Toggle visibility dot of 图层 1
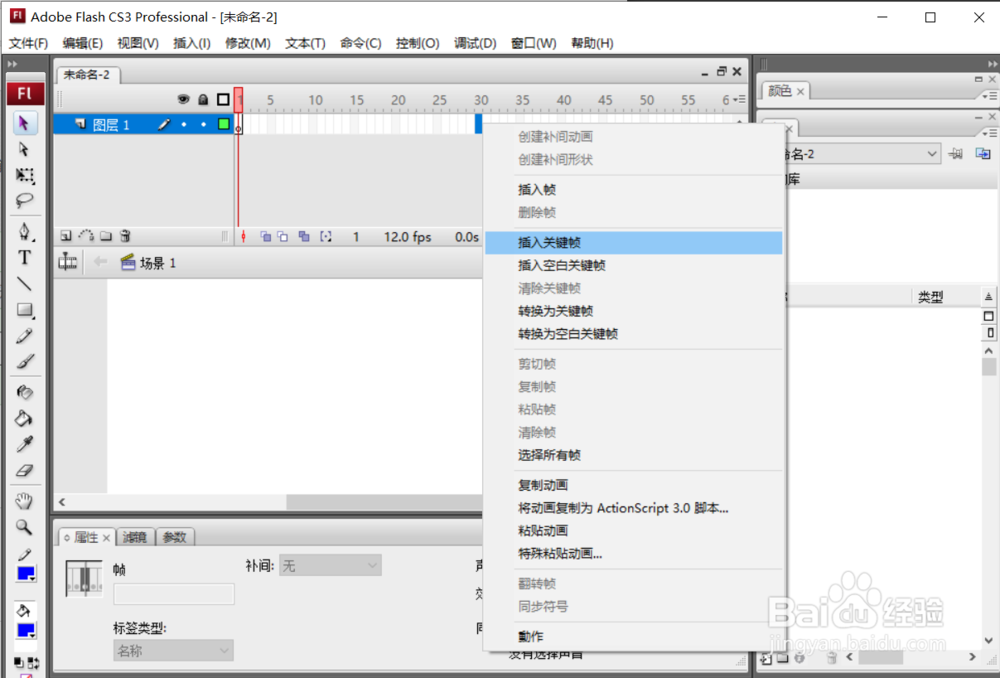The height and width of the screenshot is (678, 1000). click(184, 124)
